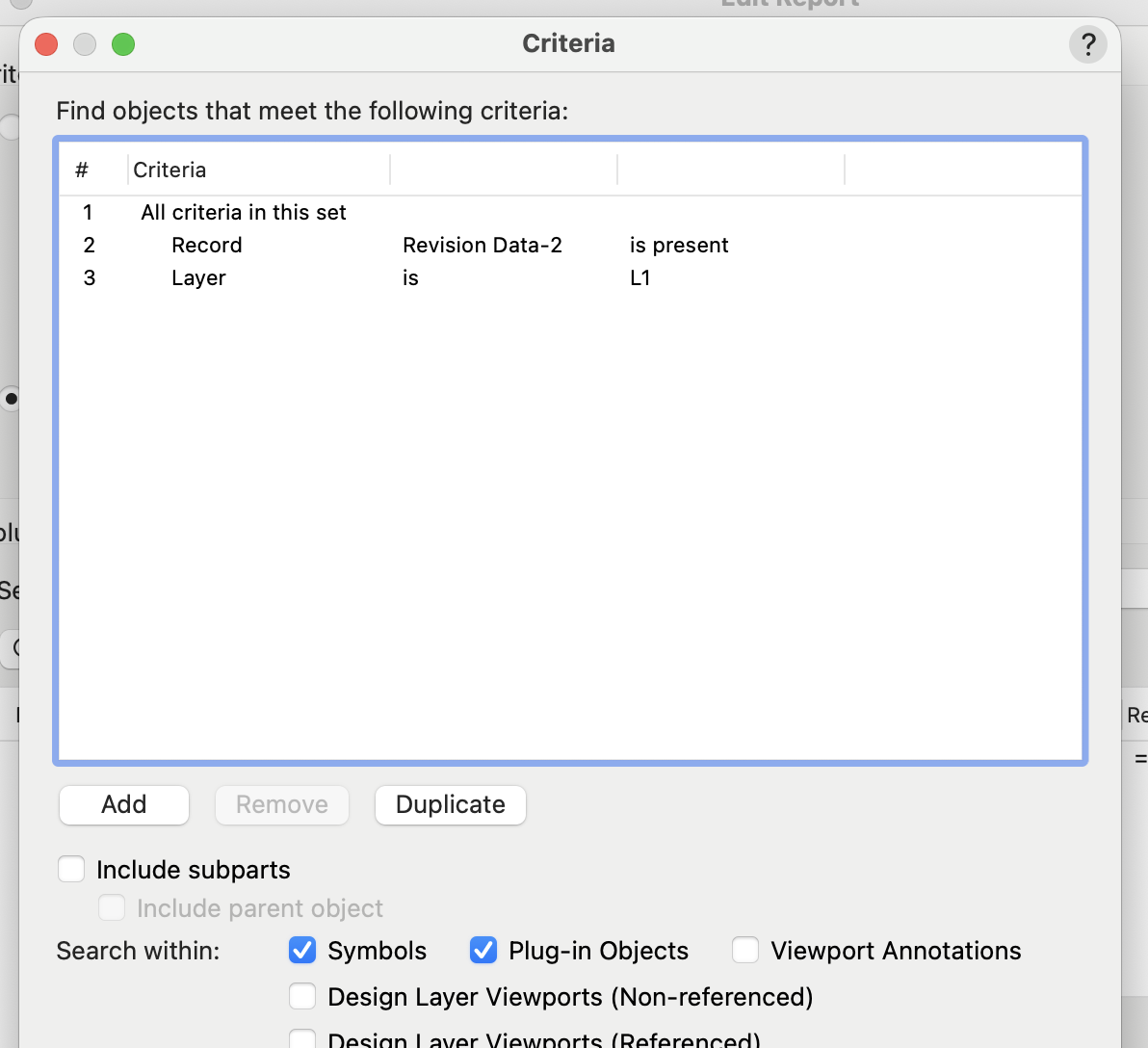Select the Layer criteria row
Viewport: 1148px width, 1048px height.
point(198,278)
